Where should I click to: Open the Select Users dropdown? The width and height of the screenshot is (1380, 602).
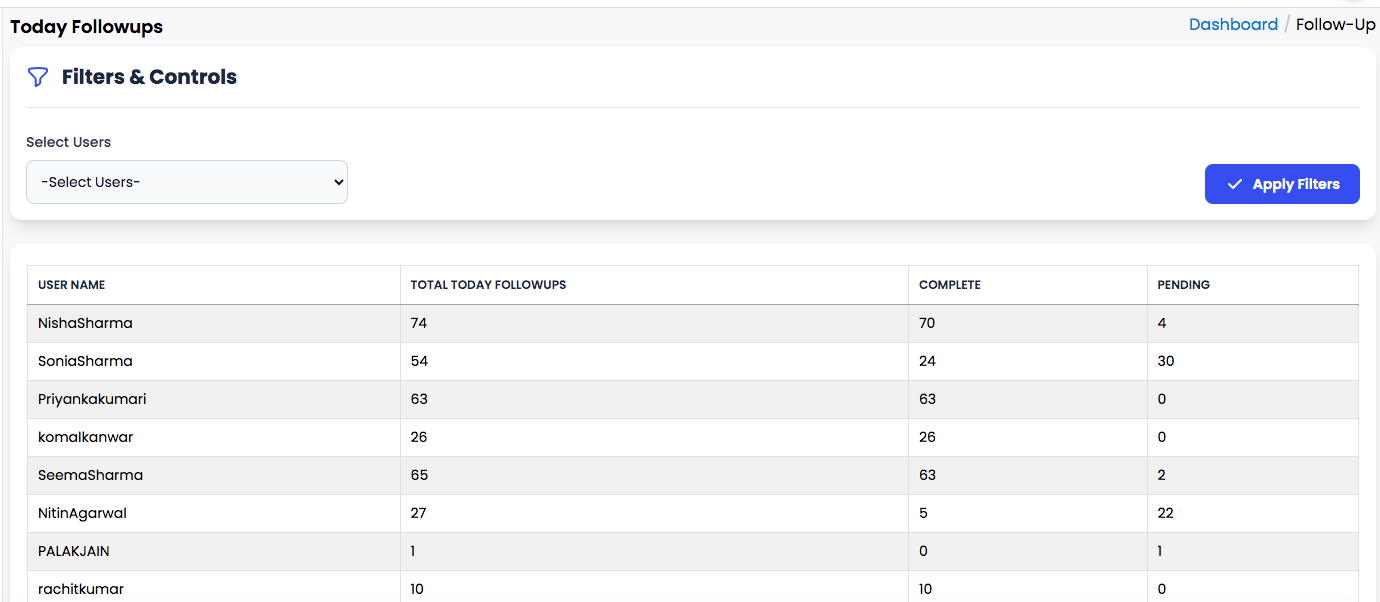187,182
